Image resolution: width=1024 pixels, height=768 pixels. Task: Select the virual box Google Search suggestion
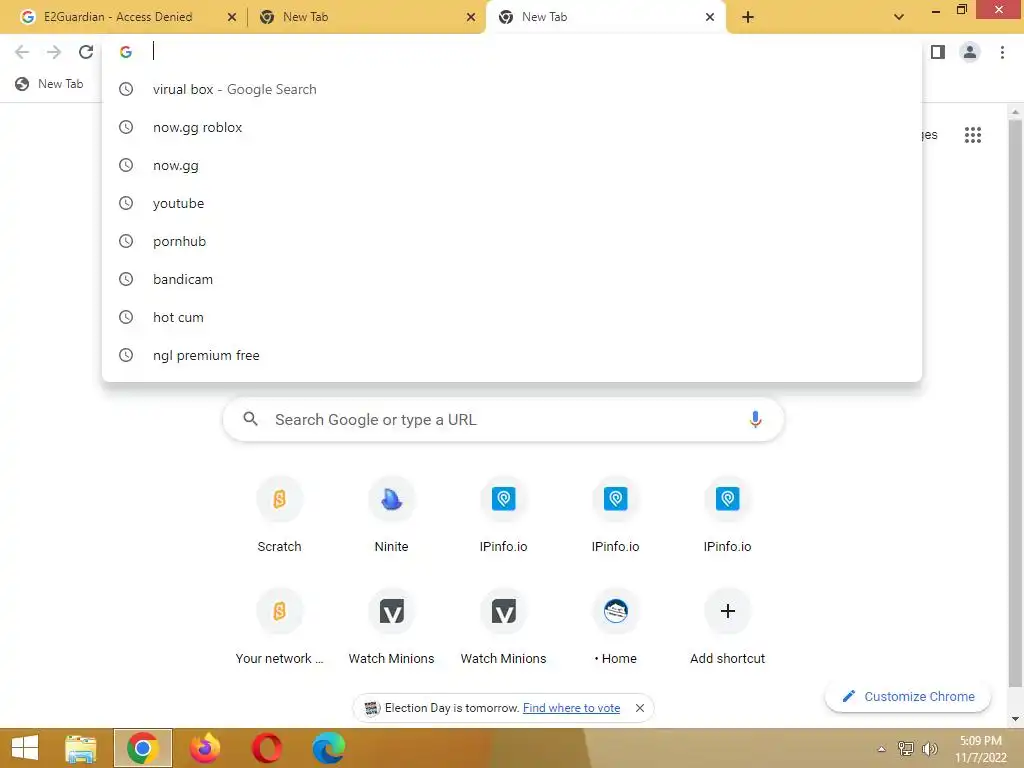click(x=511, y=89)
